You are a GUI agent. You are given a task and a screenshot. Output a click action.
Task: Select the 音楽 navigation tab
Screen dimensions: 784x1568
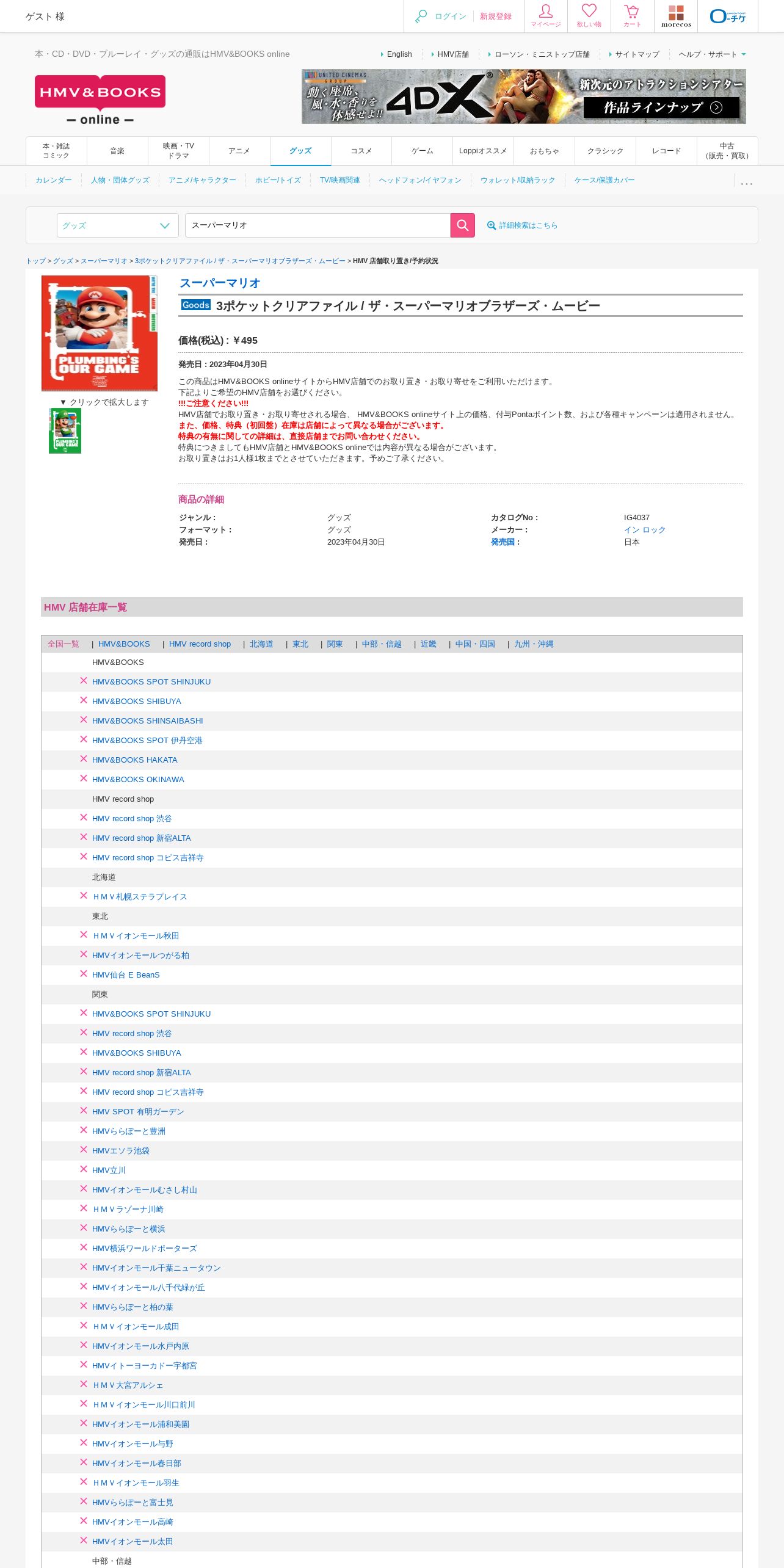(x=117, y=151)
